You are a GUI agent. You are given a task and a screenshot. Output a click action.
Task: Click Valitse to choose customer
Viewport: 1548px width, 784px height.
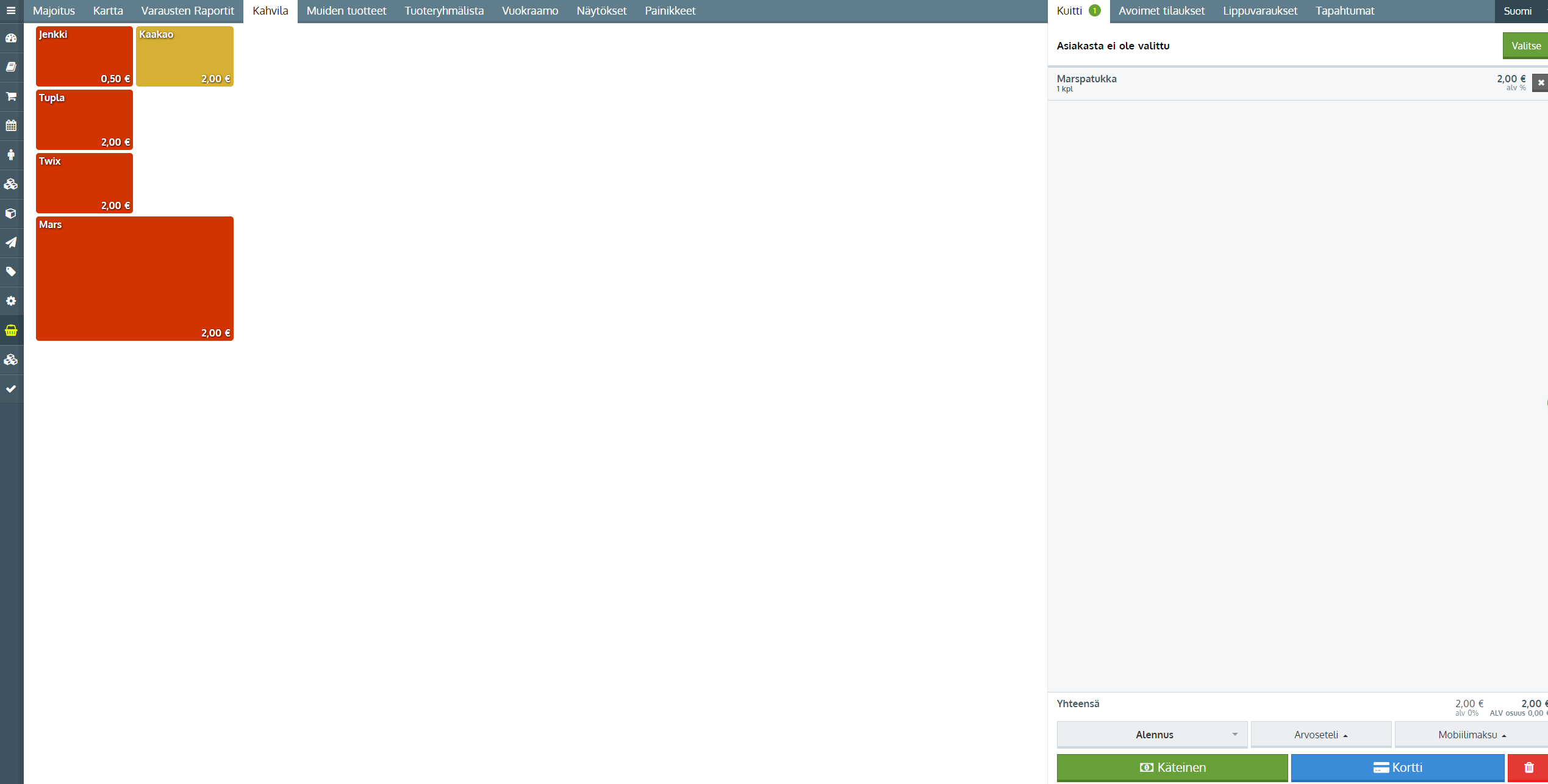point(1525,46)
